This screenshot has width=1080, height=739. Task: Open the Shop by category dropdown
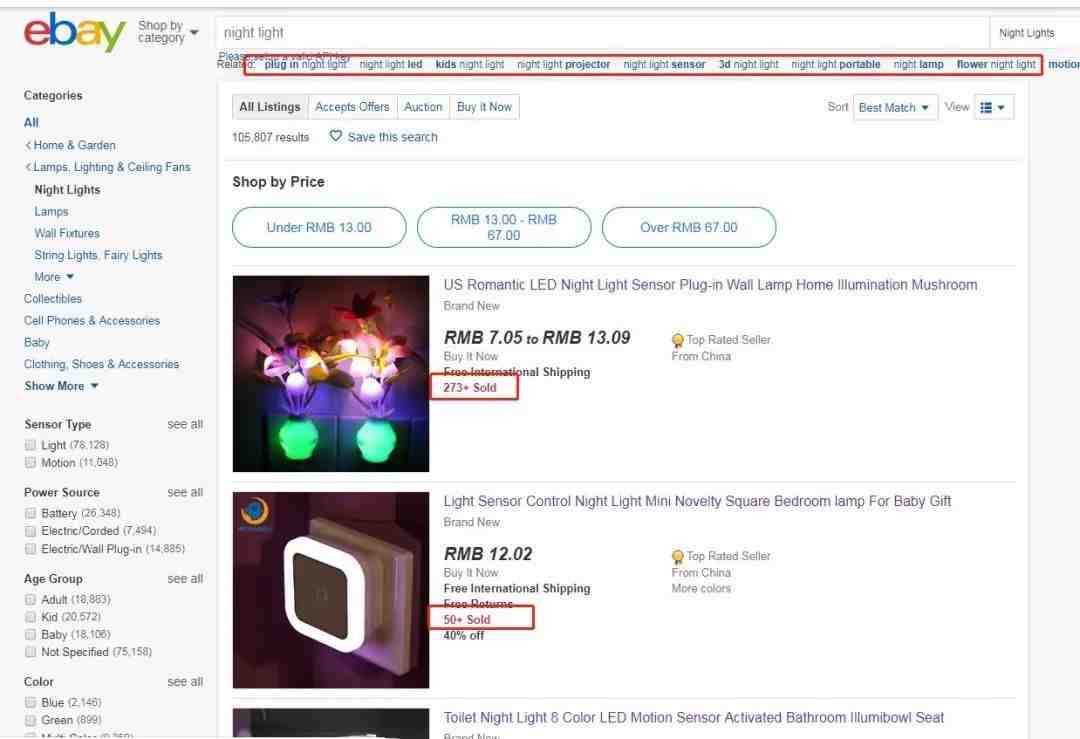point(168,32)
